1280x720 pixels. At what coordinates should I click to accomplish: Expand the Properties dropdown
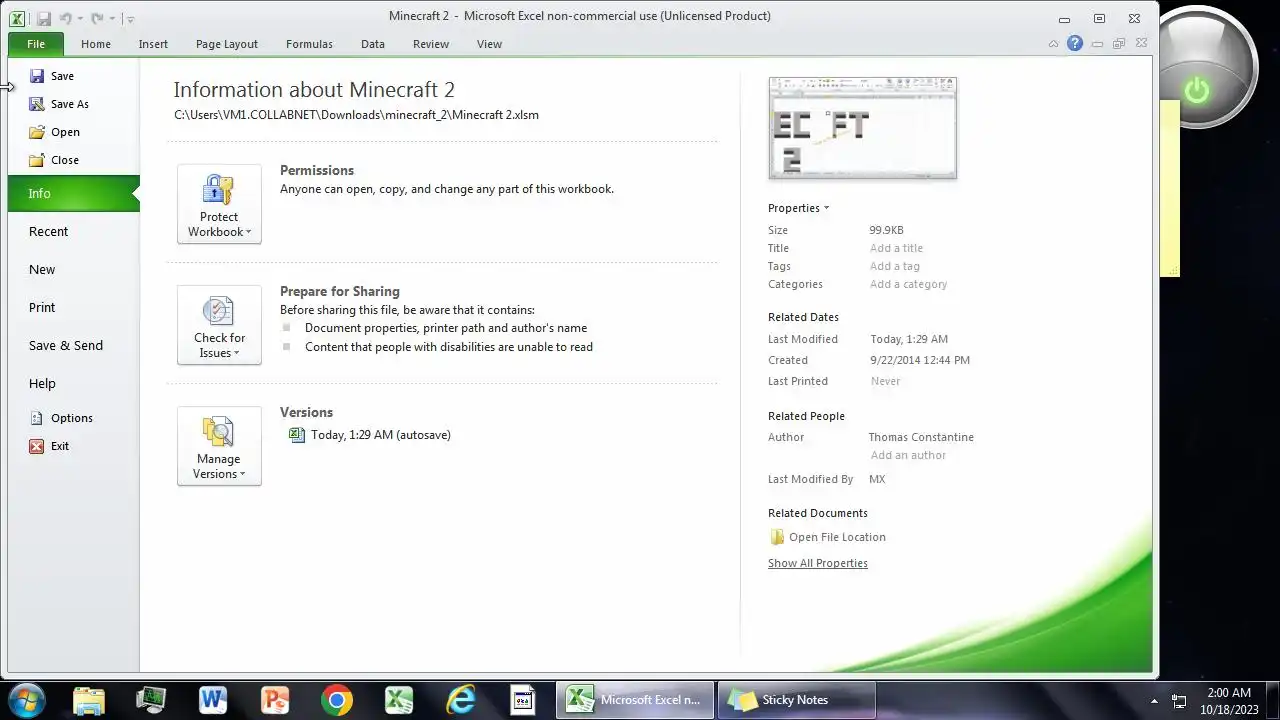pos(798,208)
